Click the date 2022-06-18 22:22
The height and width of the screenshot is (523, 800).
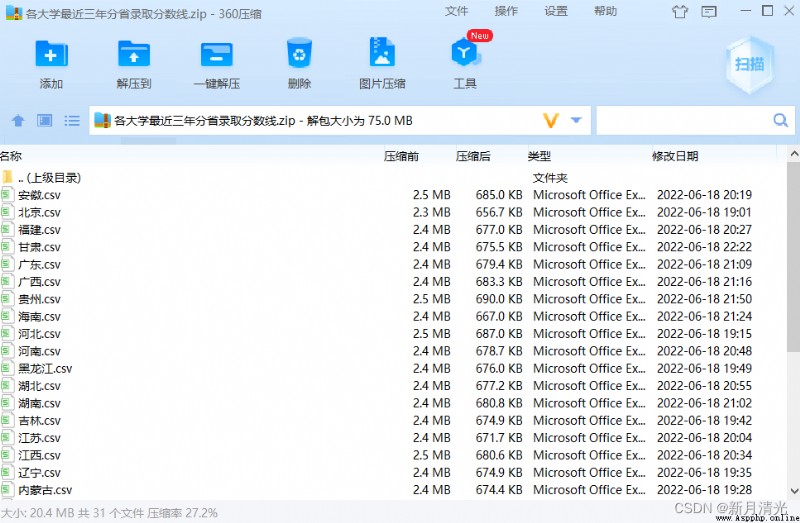tap(704, 247)
